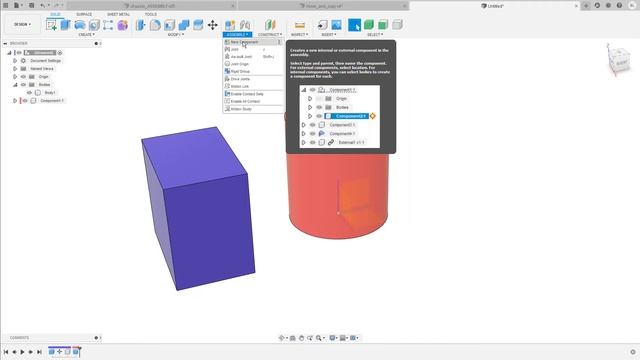Choose Motion Link menu entry
Viewport: 640px width, 360px height.
(x=253, y=86)
